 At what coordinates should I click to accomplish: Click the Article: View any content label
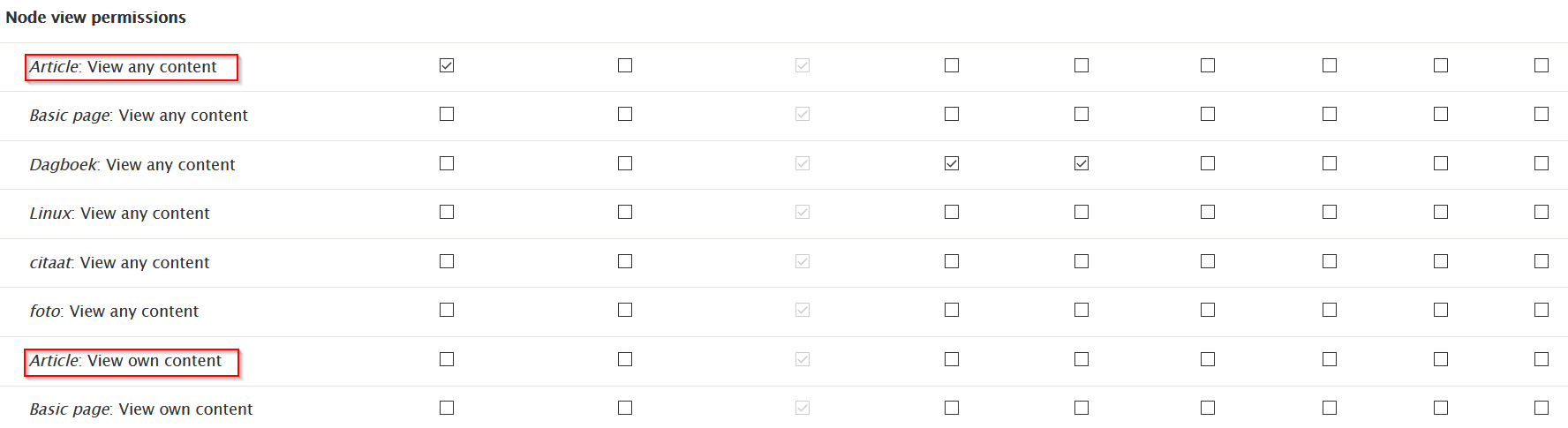coord(124,67)
